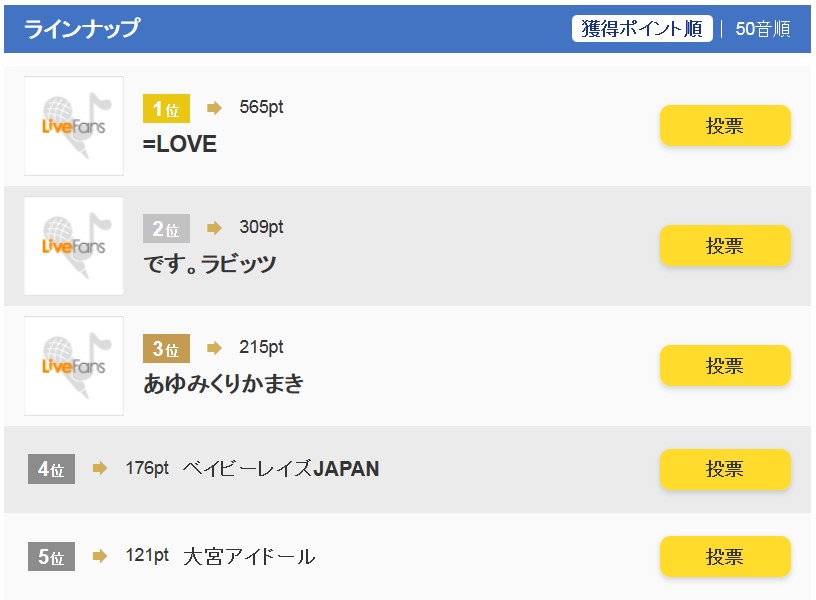
Task: Click the bronze 3位 rank badge
Action: coord(166,348)
